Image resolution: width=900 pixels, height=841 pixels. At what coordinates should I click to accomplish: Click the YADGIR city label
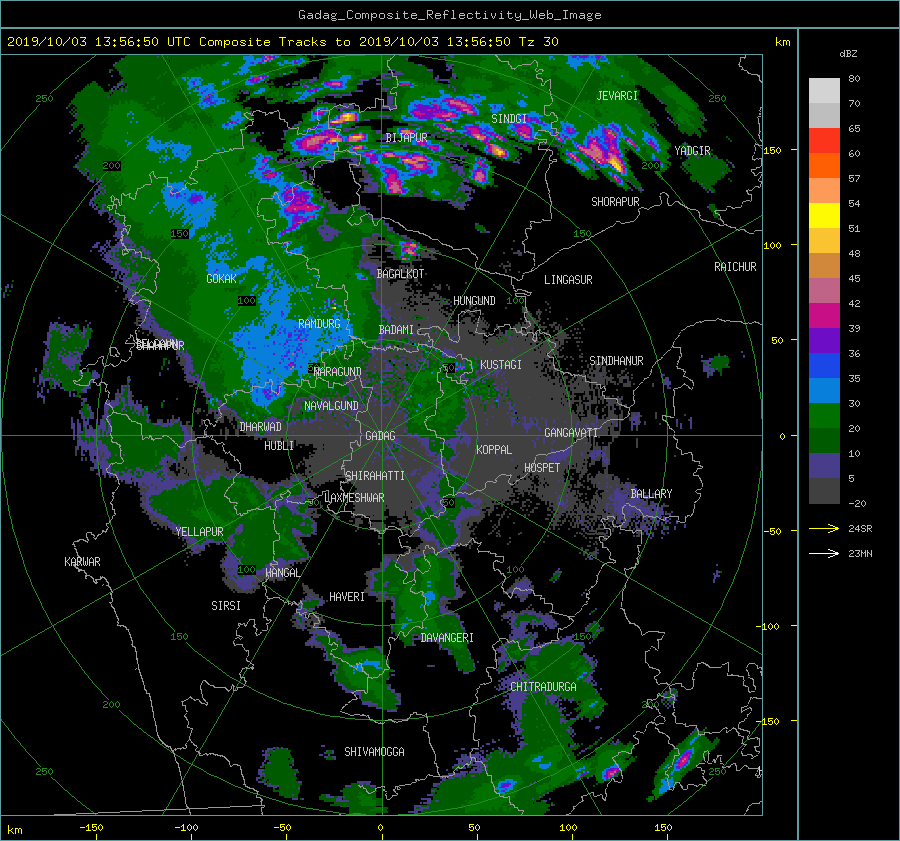click(x=692, y=151)
